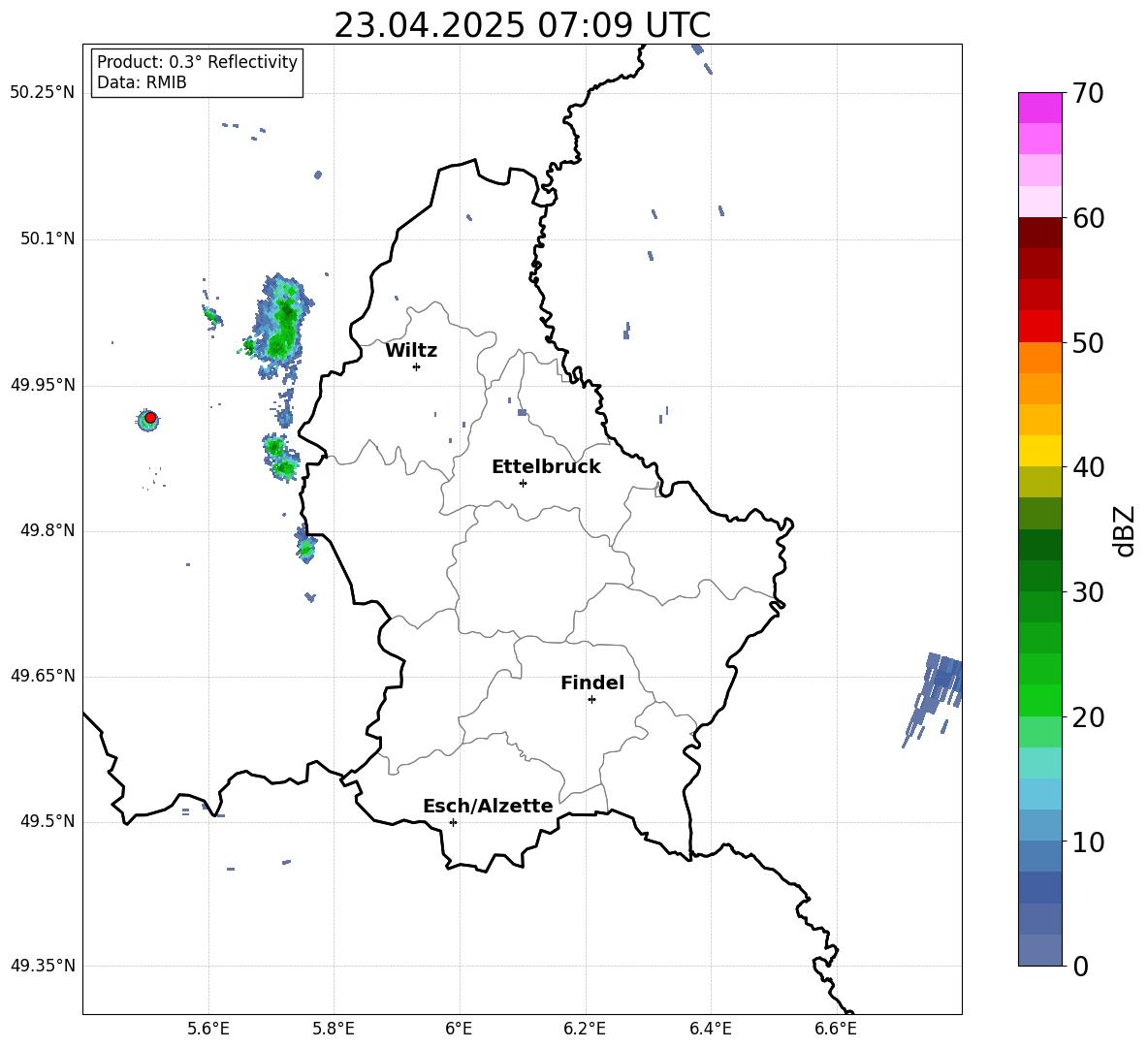
Task: Click the Wiltz station label
Action: click(x=411, y=351)
